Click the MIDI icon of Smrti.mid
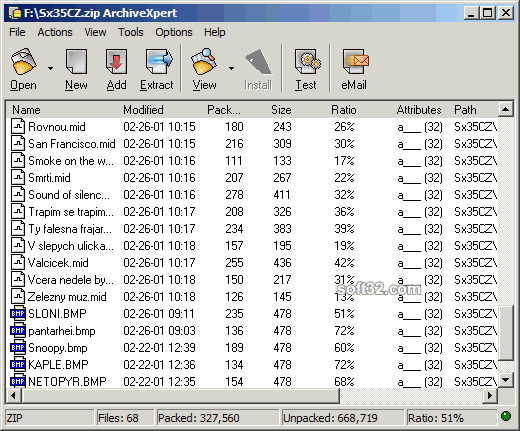This screenshot has height=431, width=520. (18, 177)
